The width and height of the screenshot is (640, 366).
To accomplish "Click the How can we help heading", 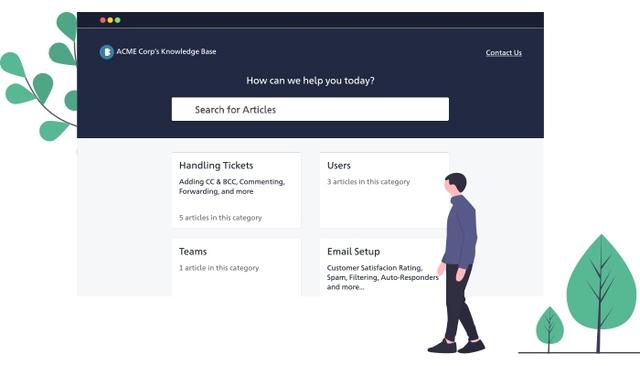I will (x=310, y=80).
